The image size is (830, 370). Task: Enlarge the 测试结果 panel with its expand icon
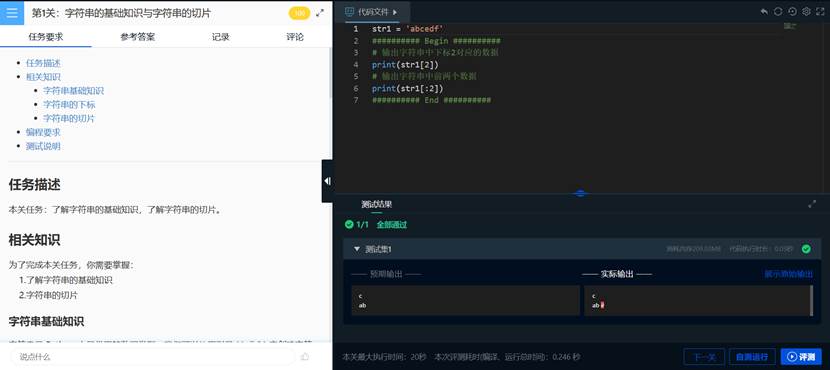click(812, 204)
